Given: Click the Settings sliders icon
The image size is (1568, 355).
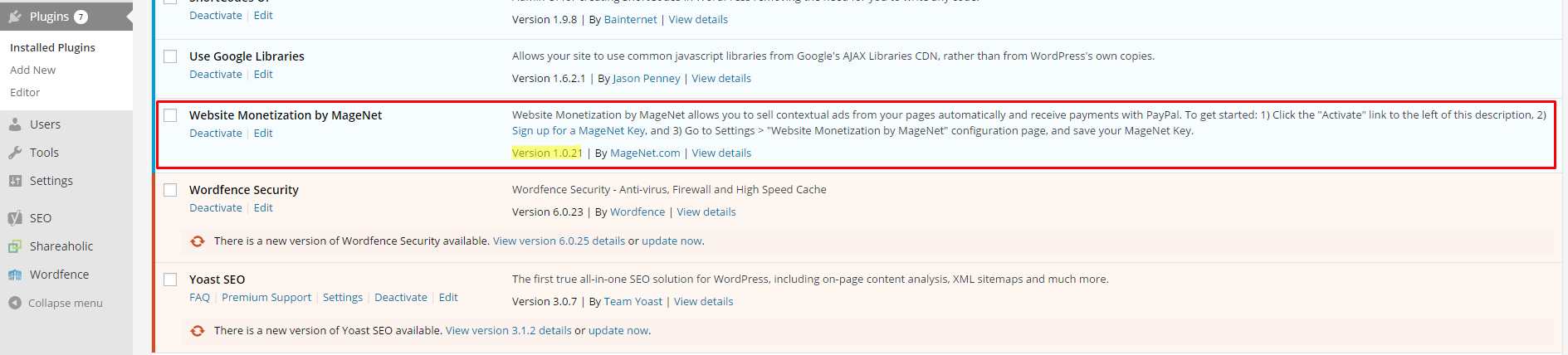Looking at the screenshot, I should tap(15, 181).
